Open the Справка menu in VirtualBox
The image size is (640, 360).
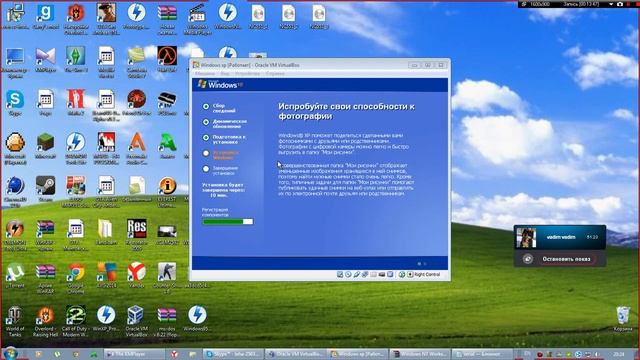point(275,74)
